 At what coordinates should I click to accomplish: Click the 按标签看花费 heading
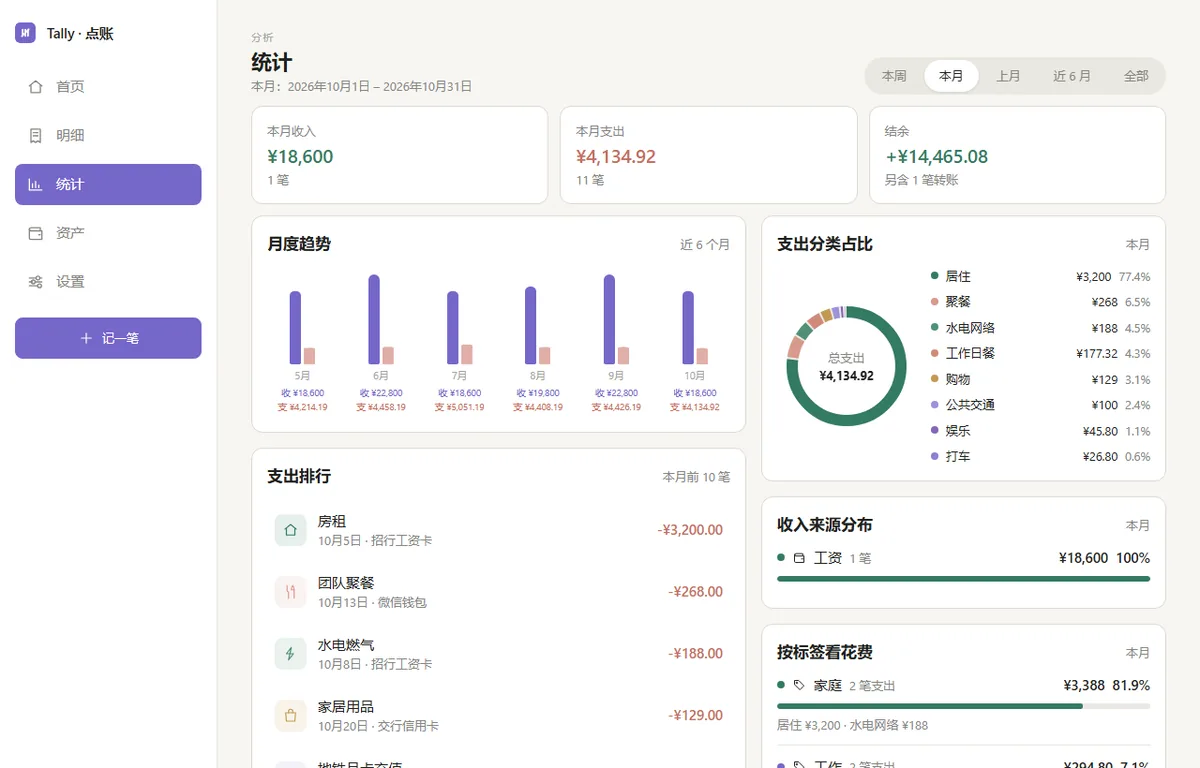tap(825, 652)
